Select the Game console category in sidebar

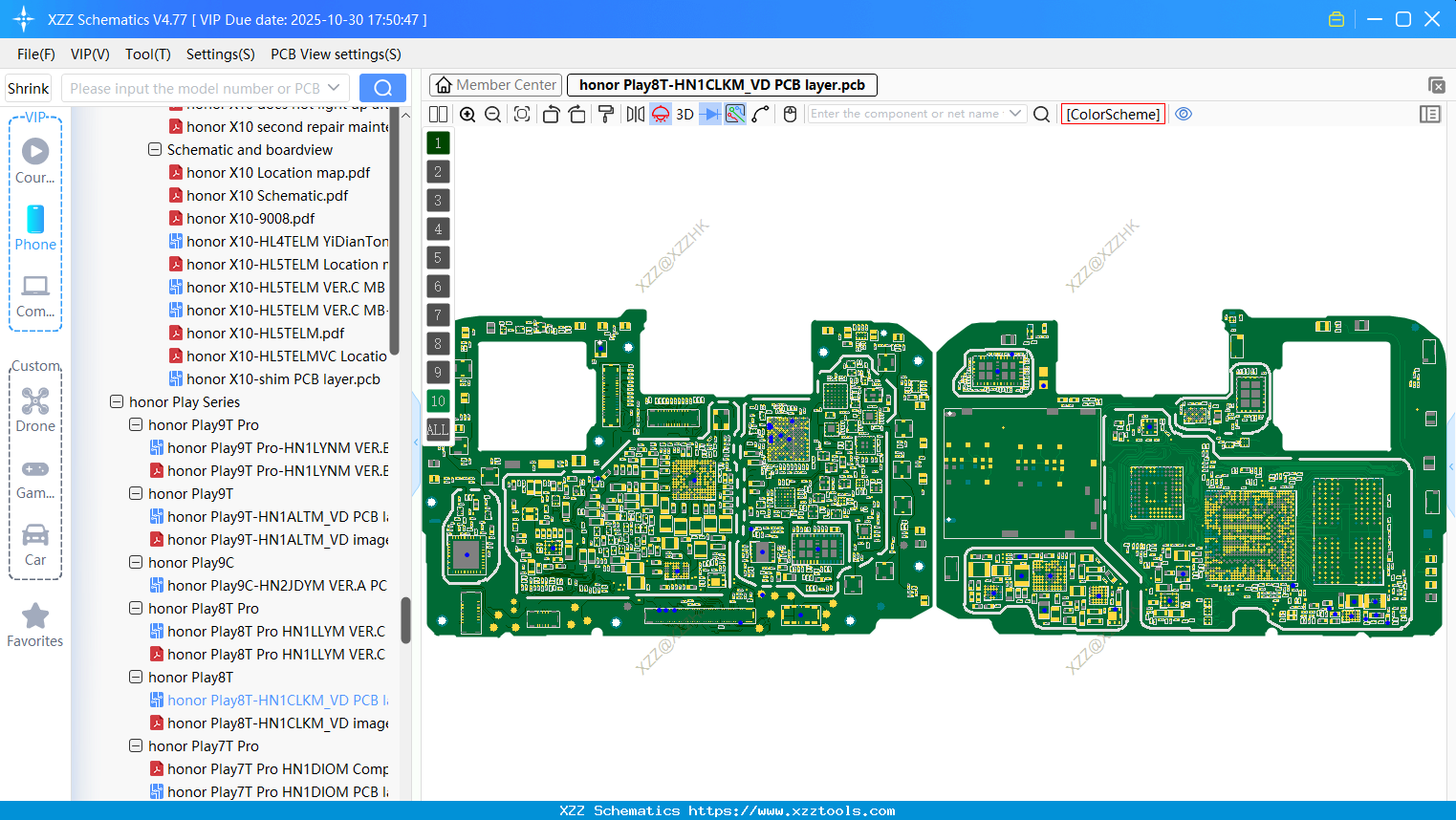click(35, 478)
